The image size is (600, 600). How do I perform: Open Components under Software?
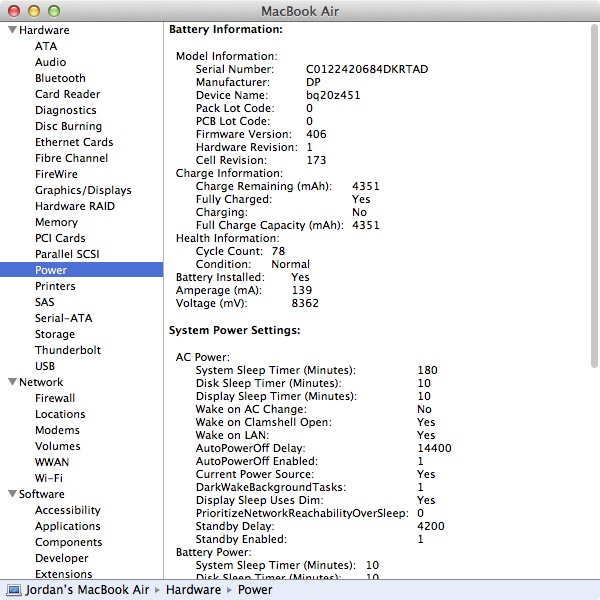coord(68,543)
